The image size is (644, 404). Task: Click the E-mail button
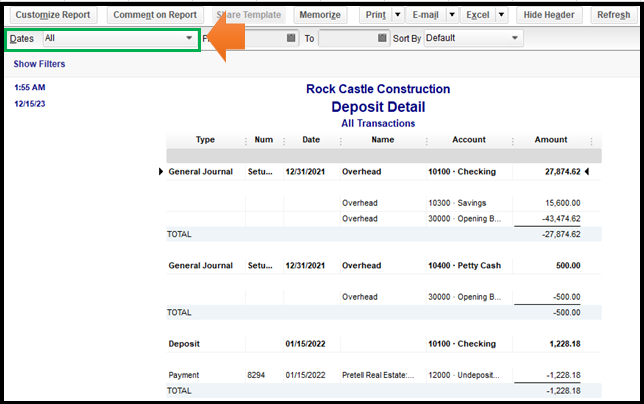click(426, 15)
